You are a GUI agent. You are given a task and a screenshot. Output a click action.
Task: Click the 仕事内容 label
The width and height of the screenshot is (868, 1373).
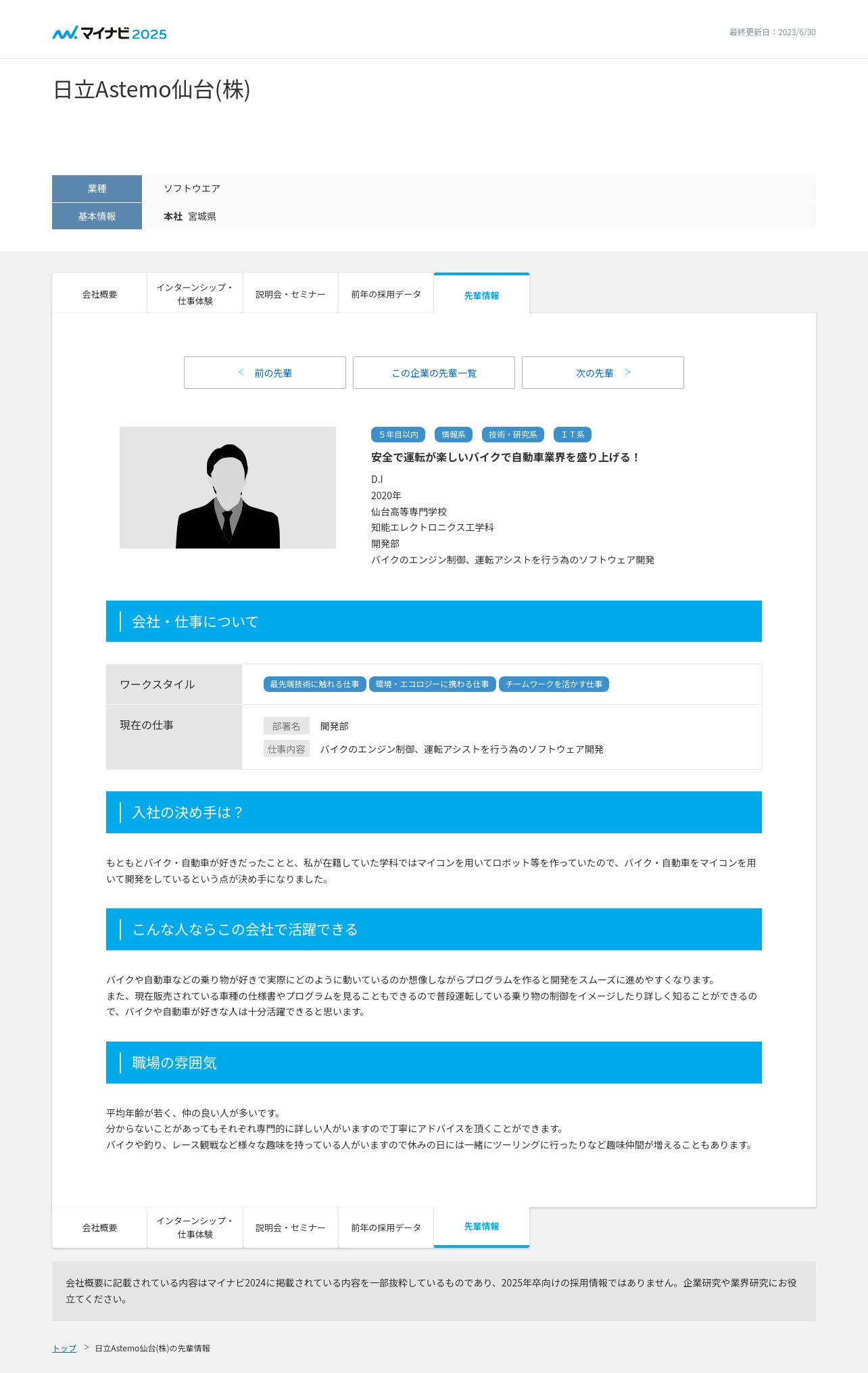[x=287, y=749]
